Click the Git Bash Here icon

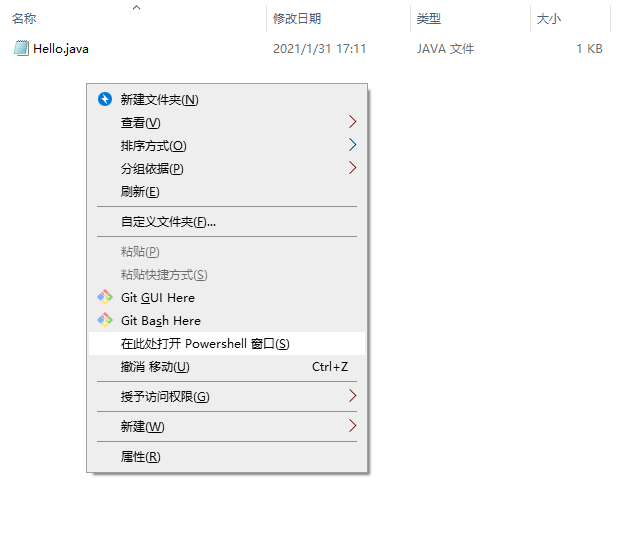pos(105,320)
